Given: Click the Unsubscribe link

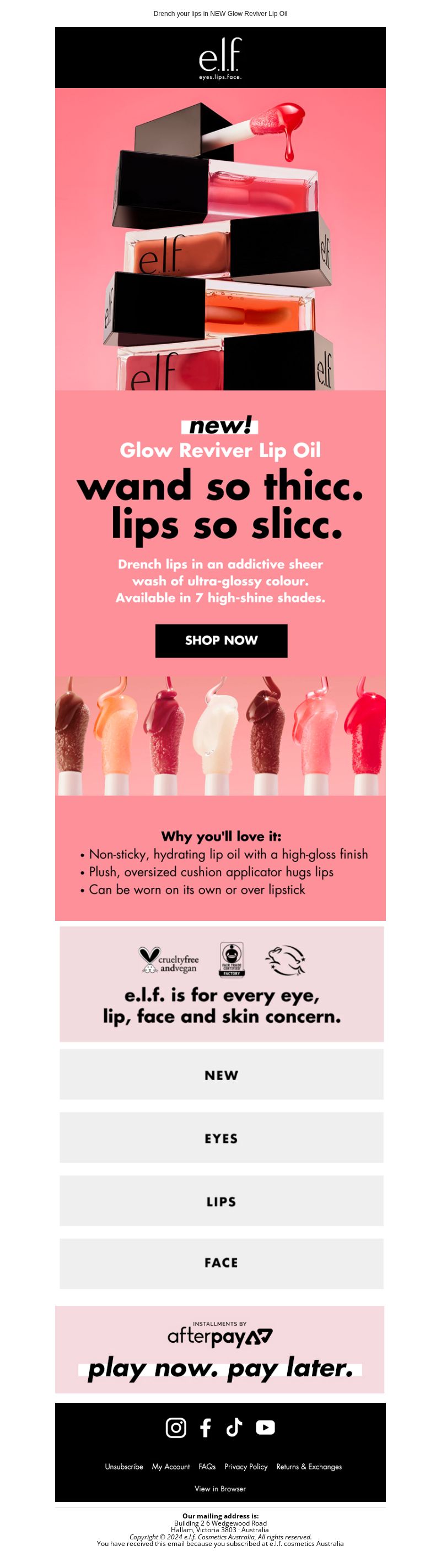Looking at the screenshot, I should point(123,1466).
